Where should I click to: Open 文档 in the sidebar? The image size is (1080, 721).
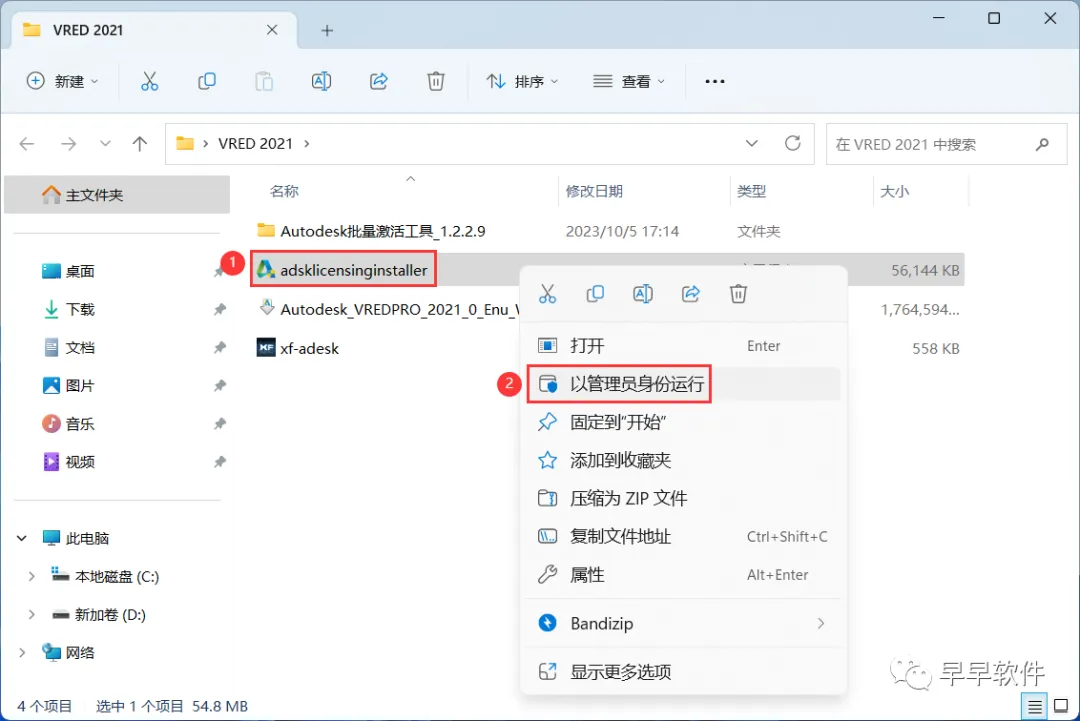pos(80,347)
